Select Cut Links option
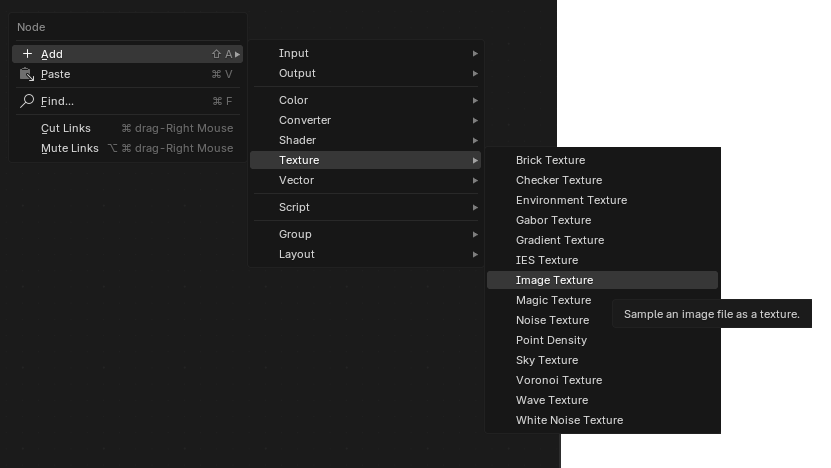Viewport: 831px width, 468px height. tap(66, 128)
